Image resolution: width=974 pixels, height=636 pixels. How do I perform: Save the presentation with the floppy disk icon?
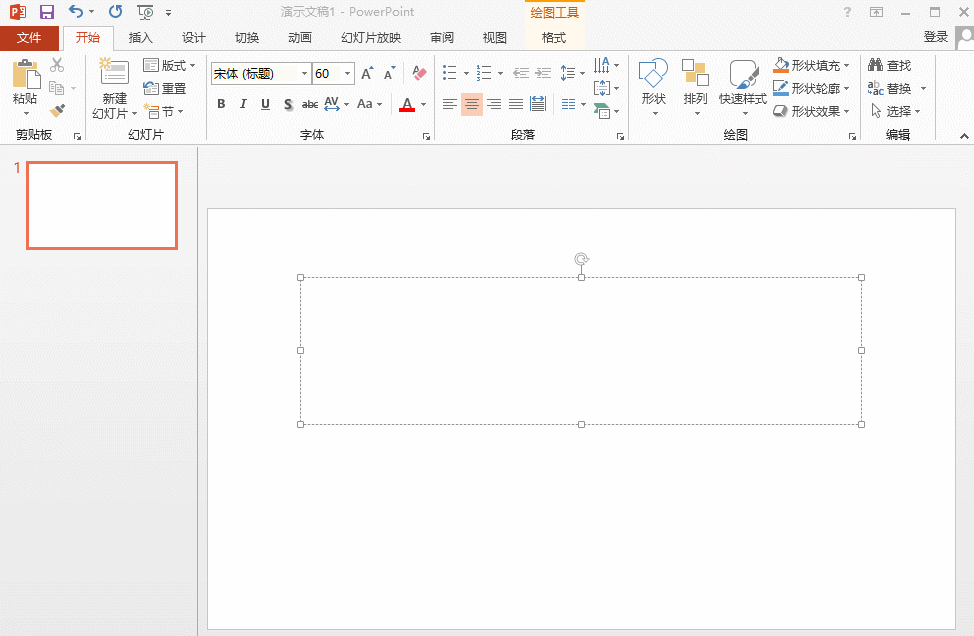coord(47,12)
